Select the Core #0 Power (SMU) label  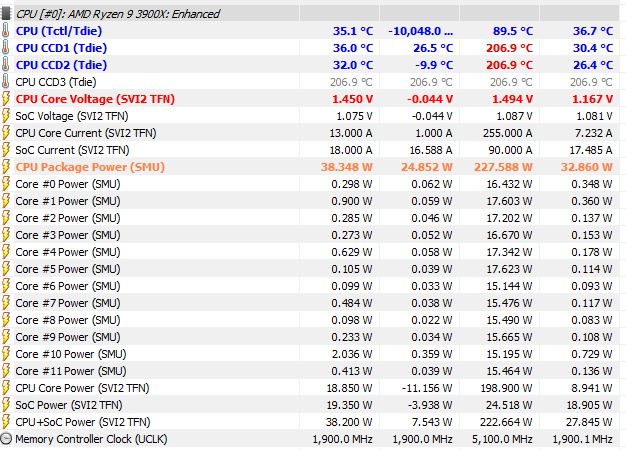(x=68, y=184)
